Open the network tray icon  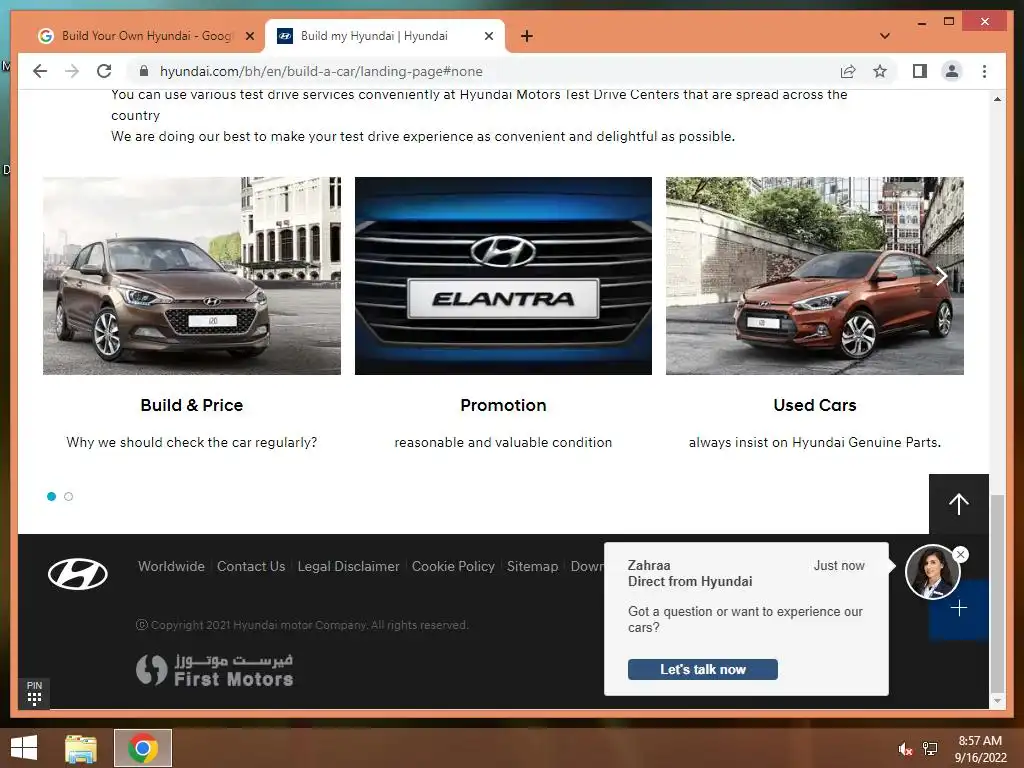tap(930, 749)
